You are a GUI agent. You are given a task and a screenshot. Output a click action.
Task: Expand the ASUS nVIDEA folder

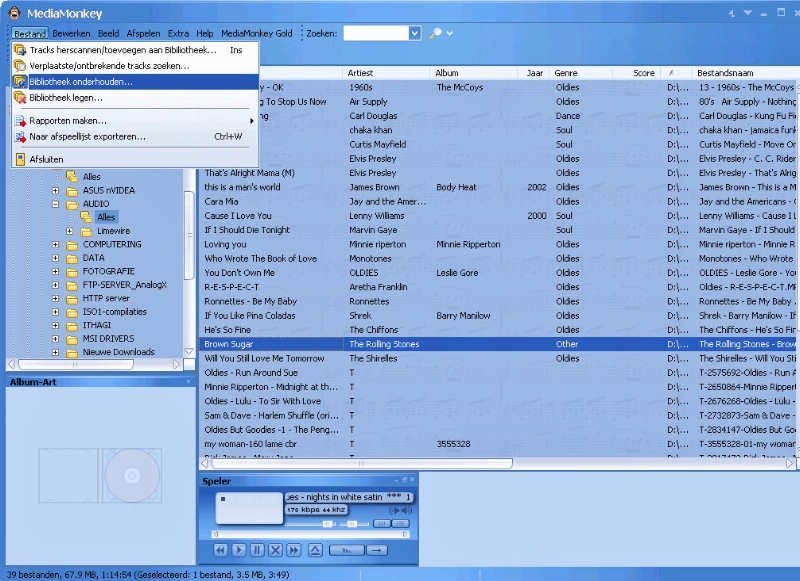tap(56, 190)
